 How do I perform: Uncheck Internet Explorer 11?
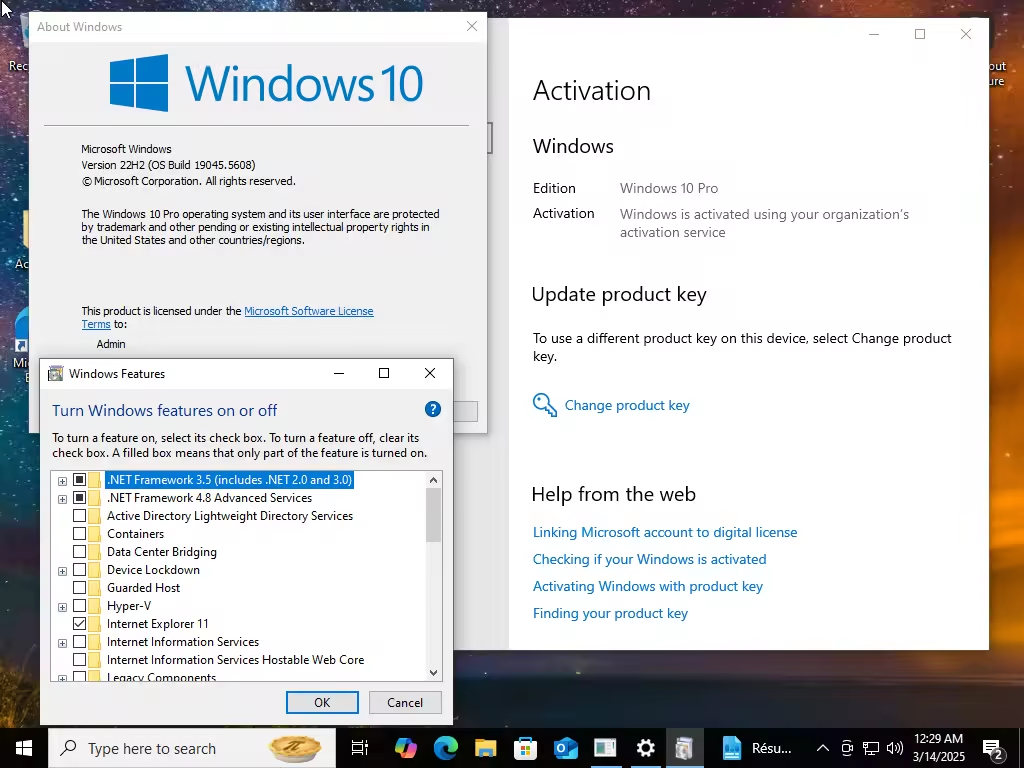pyautogui.click(x=80, y=624)
